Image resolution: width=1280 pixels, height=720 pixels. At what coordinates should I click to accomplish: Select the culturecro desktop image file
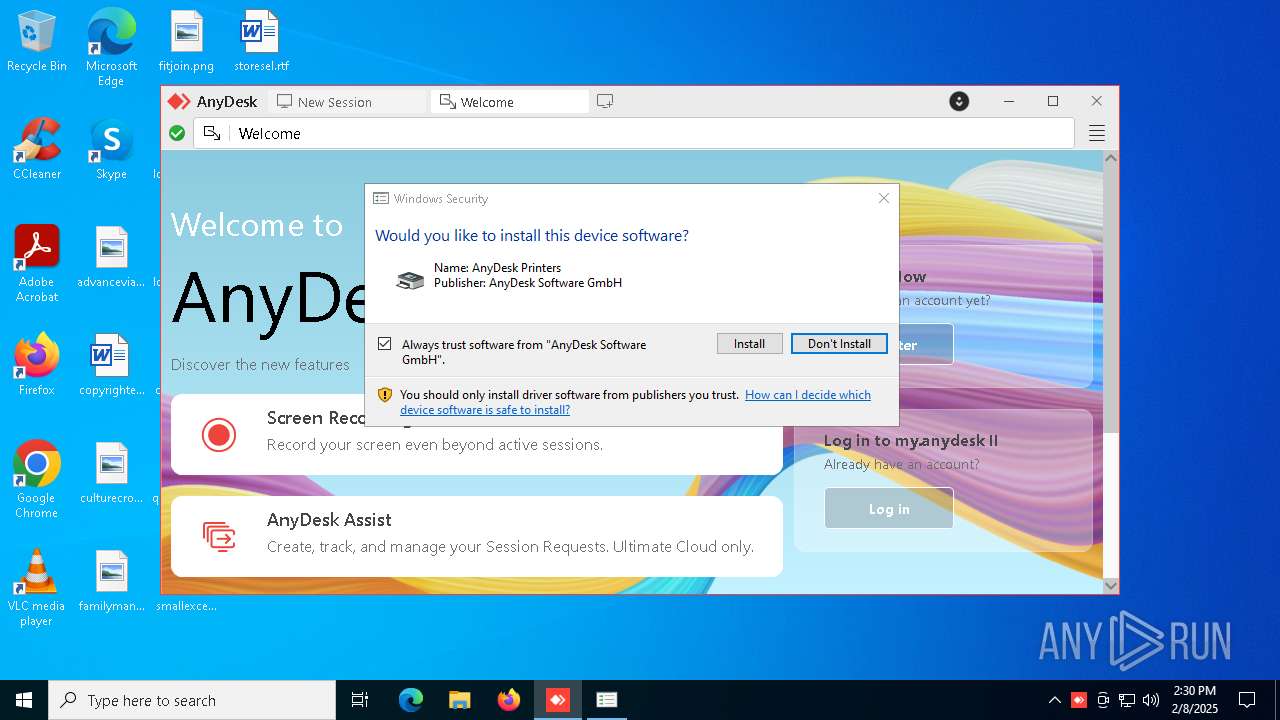(x=111, y=473)
